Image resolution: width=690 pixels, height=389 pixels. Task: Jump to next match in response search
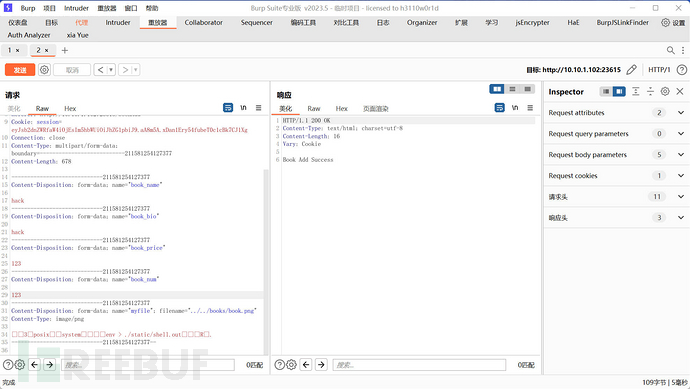point(321,364)
